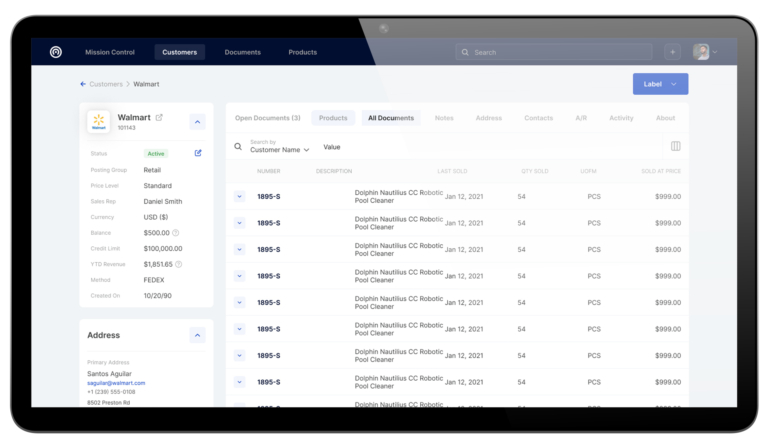Switch to the Notes tab
This screenshot has width=768, height=447.
444,118
